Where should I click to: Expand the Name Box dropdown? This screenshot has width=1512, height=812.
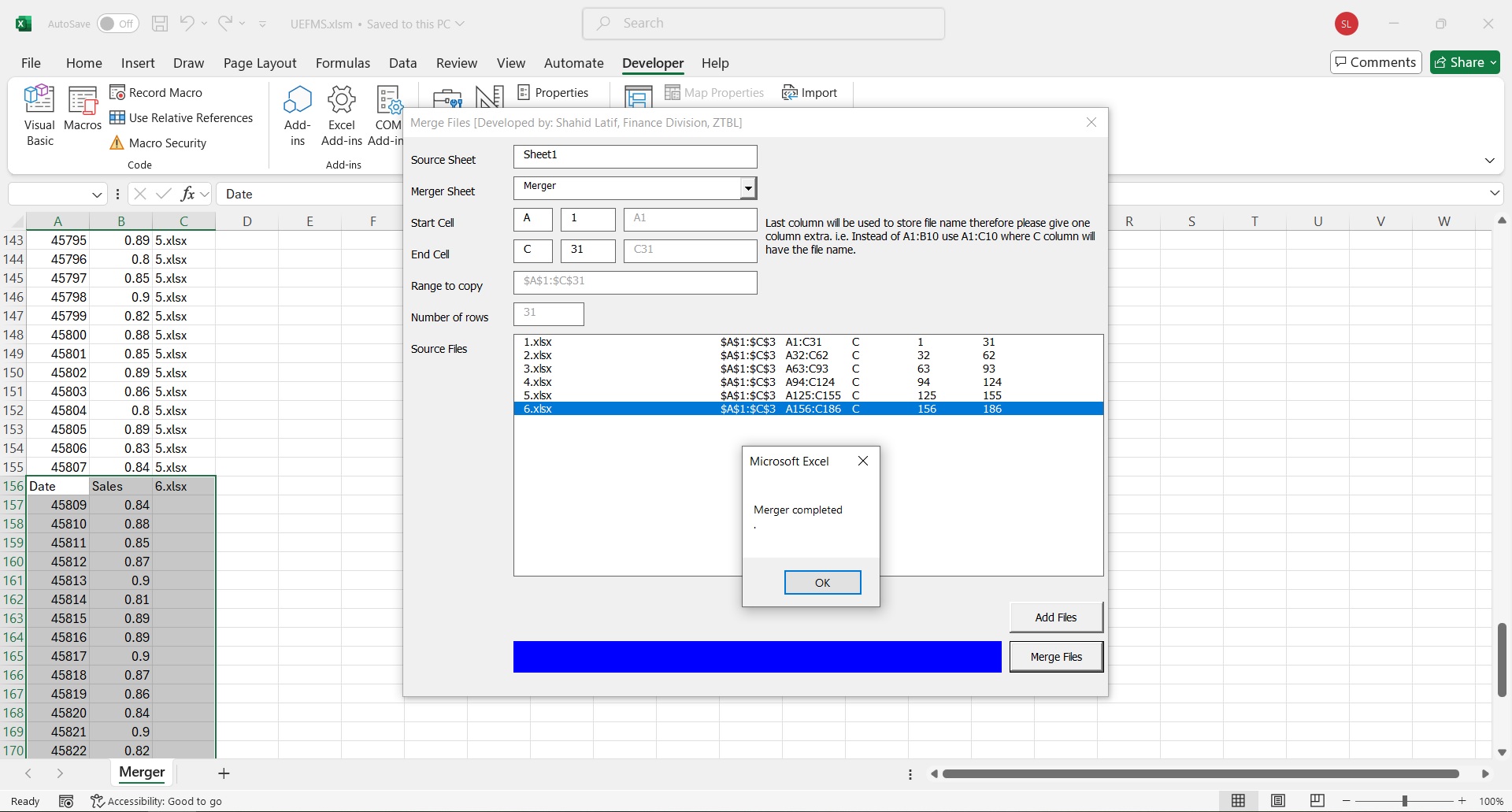point(97,195)
